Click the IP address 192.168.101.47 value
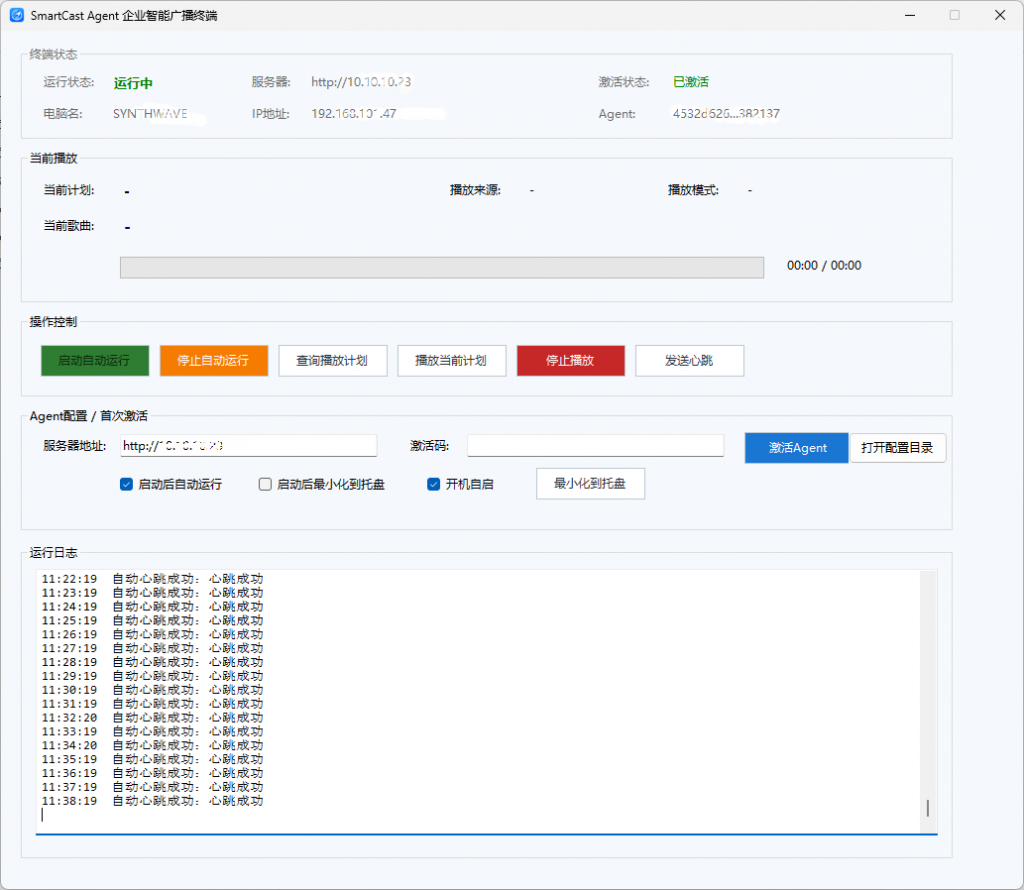The height and width of the screenshot is (890, 1024). click(x=353, y=114)
